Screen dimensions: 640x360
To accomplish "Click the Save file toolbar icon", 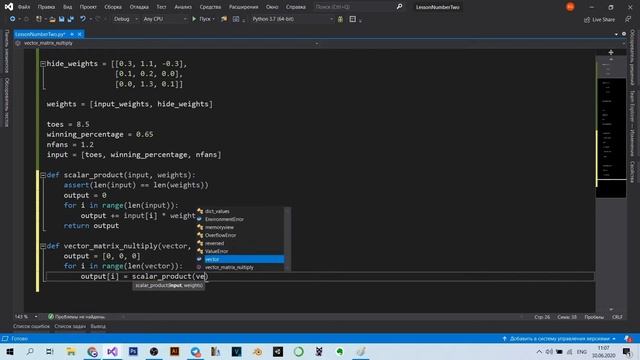I will tap(61, 19).
